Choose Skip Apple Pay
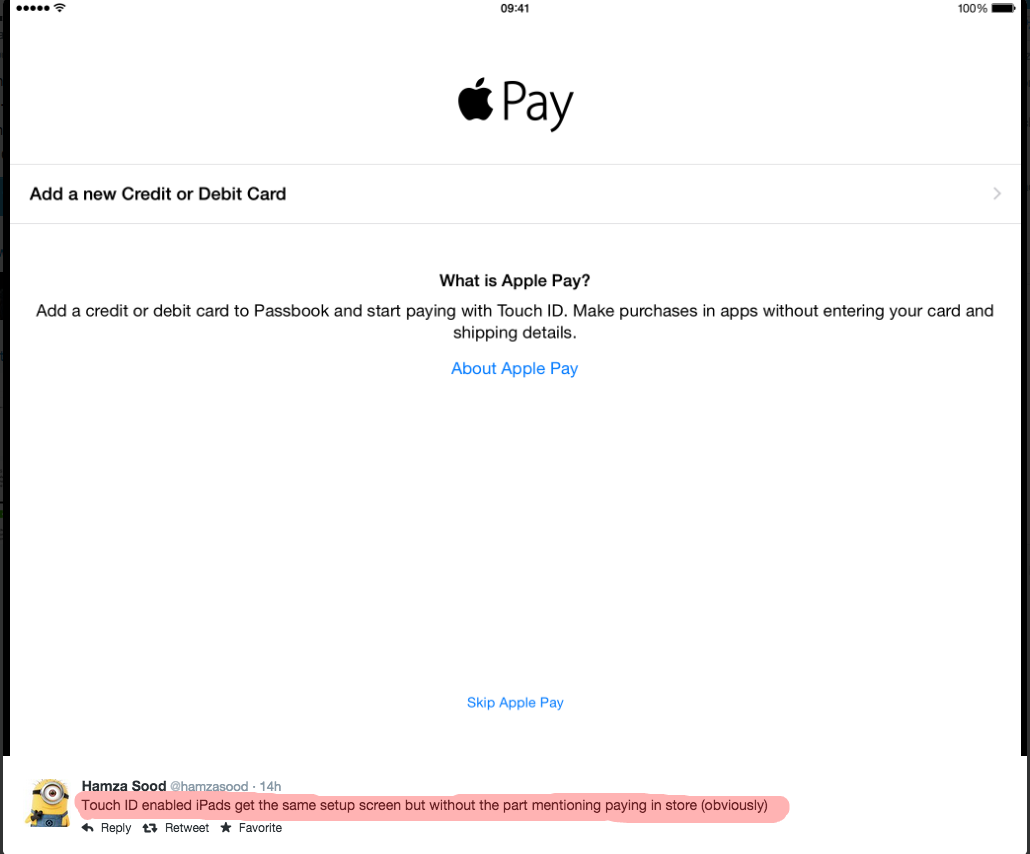The width and height of the screenshot is (1030, 854). tap(515, 702)
